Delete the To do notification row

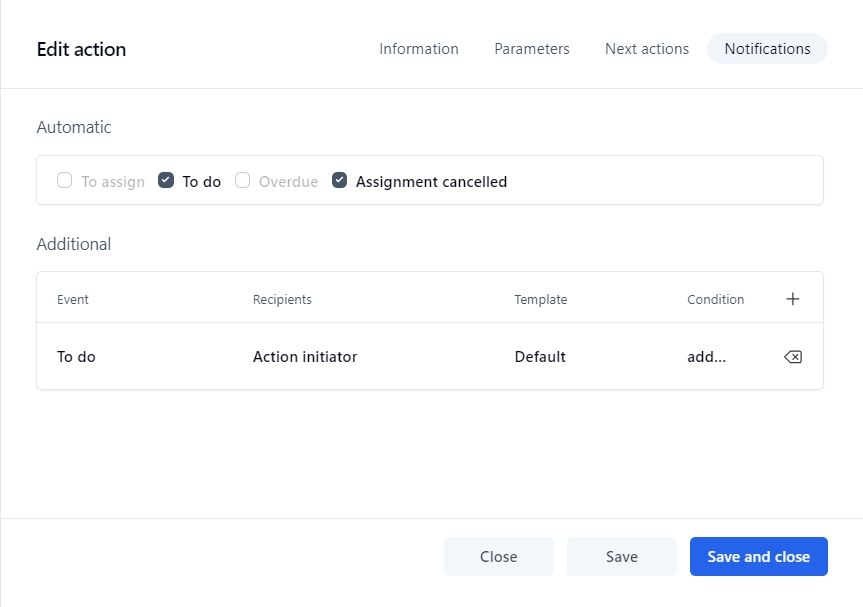pyautogui.click(x=793, y=357)
